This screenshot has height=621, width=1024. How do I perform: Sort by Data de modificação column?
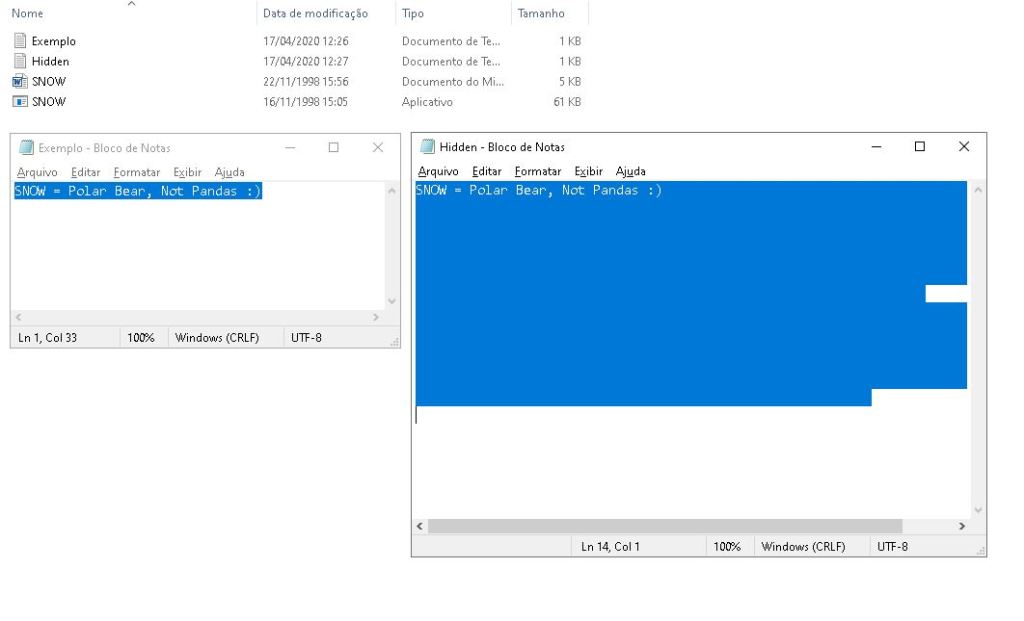(315, 14)
